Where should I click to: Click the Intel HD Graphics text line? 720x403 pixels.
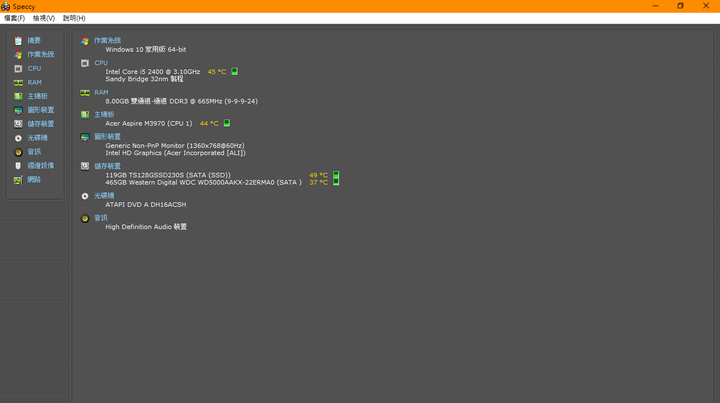[175, 153]
